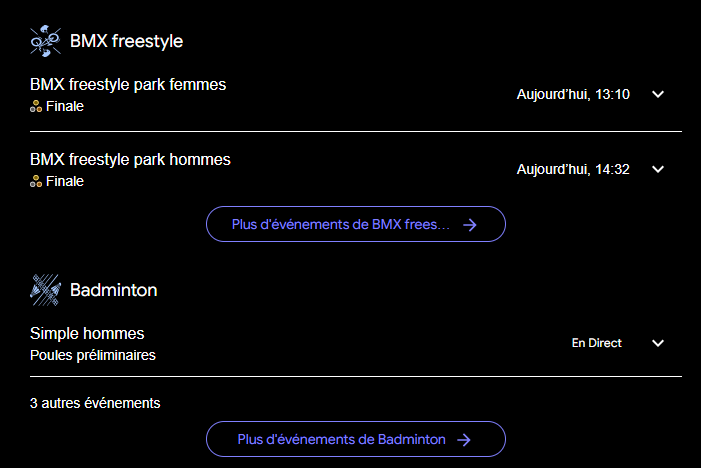Click the medal icon for women's park final
Viewport: 701px width, 468px height.
36,106
